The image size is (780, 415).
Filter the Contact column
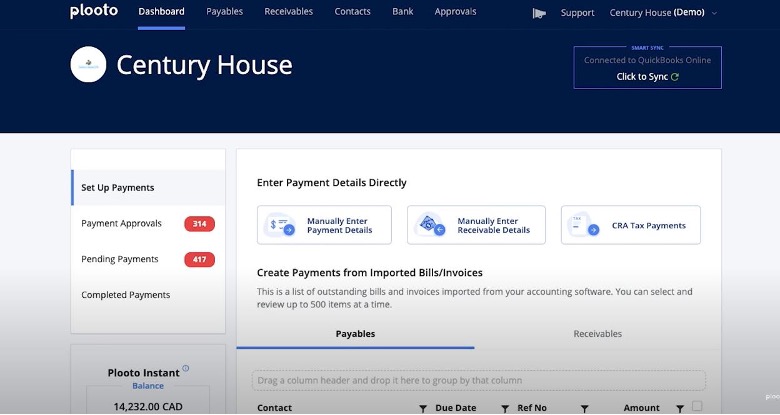pyautogui.click(x=423, y=408)
